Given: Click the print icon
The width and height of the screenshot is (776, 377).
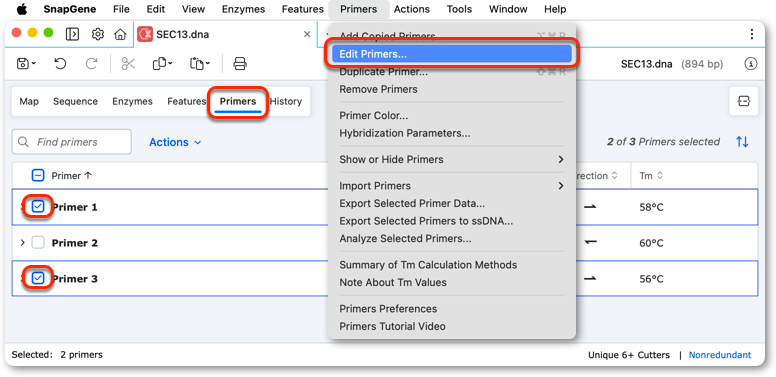Looking at the screenshot, I should (x=240, y=63).
